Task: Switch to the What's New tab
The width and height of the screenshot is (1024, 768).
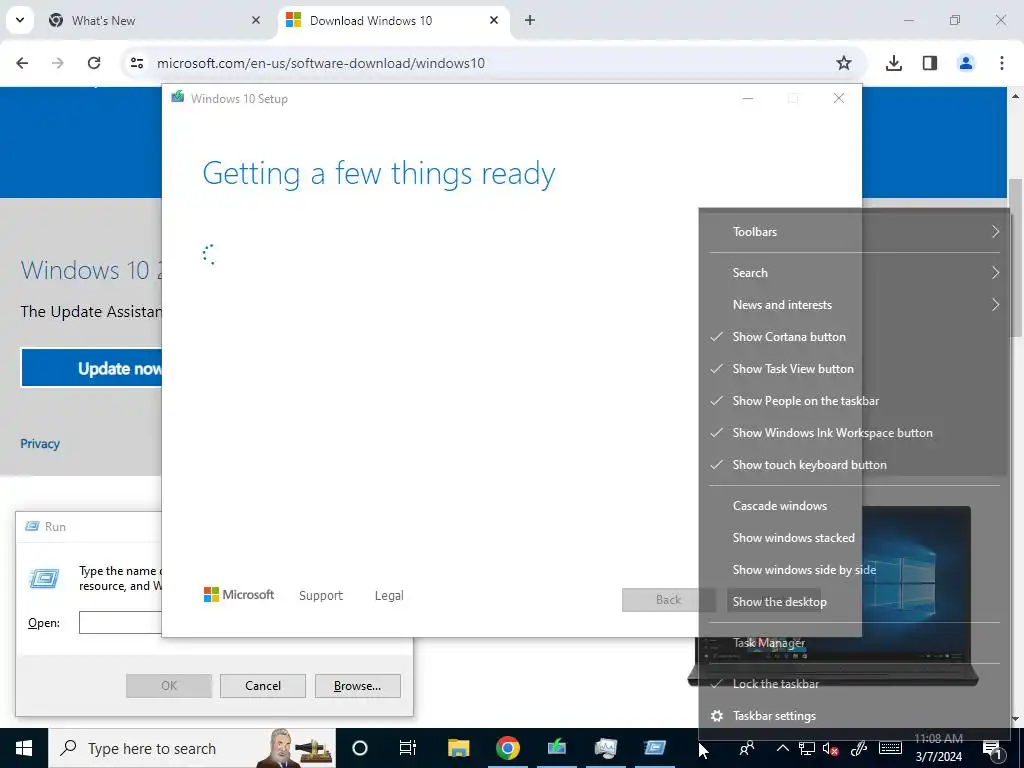Action: pyautogui.click(x=155, y=20)
